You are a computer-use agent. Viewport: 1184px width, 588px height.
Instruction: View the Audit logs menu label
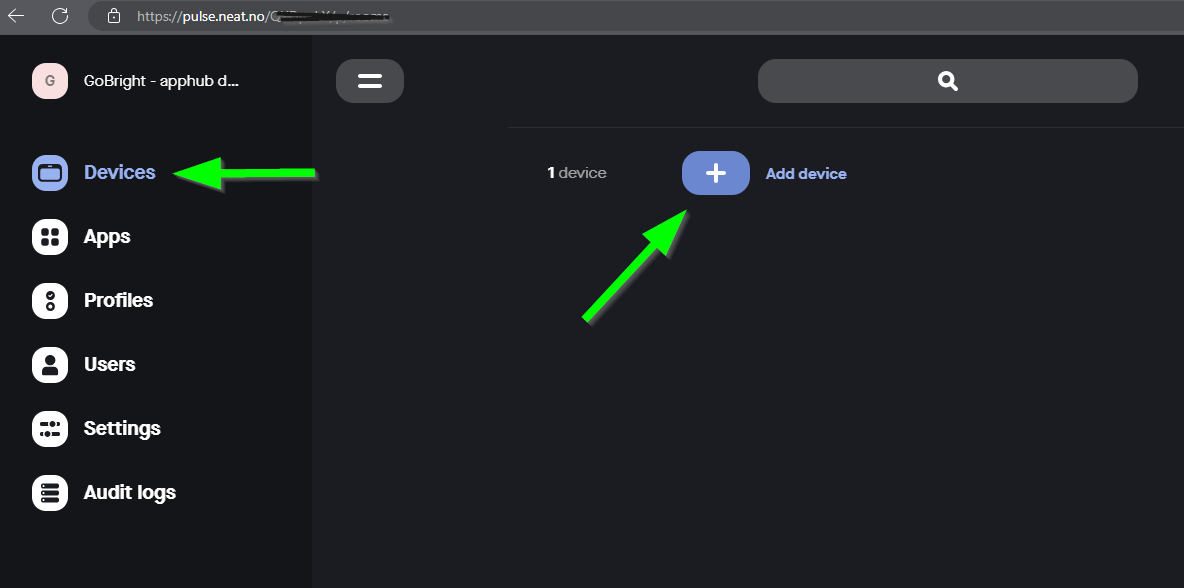[x=129, y=493]
